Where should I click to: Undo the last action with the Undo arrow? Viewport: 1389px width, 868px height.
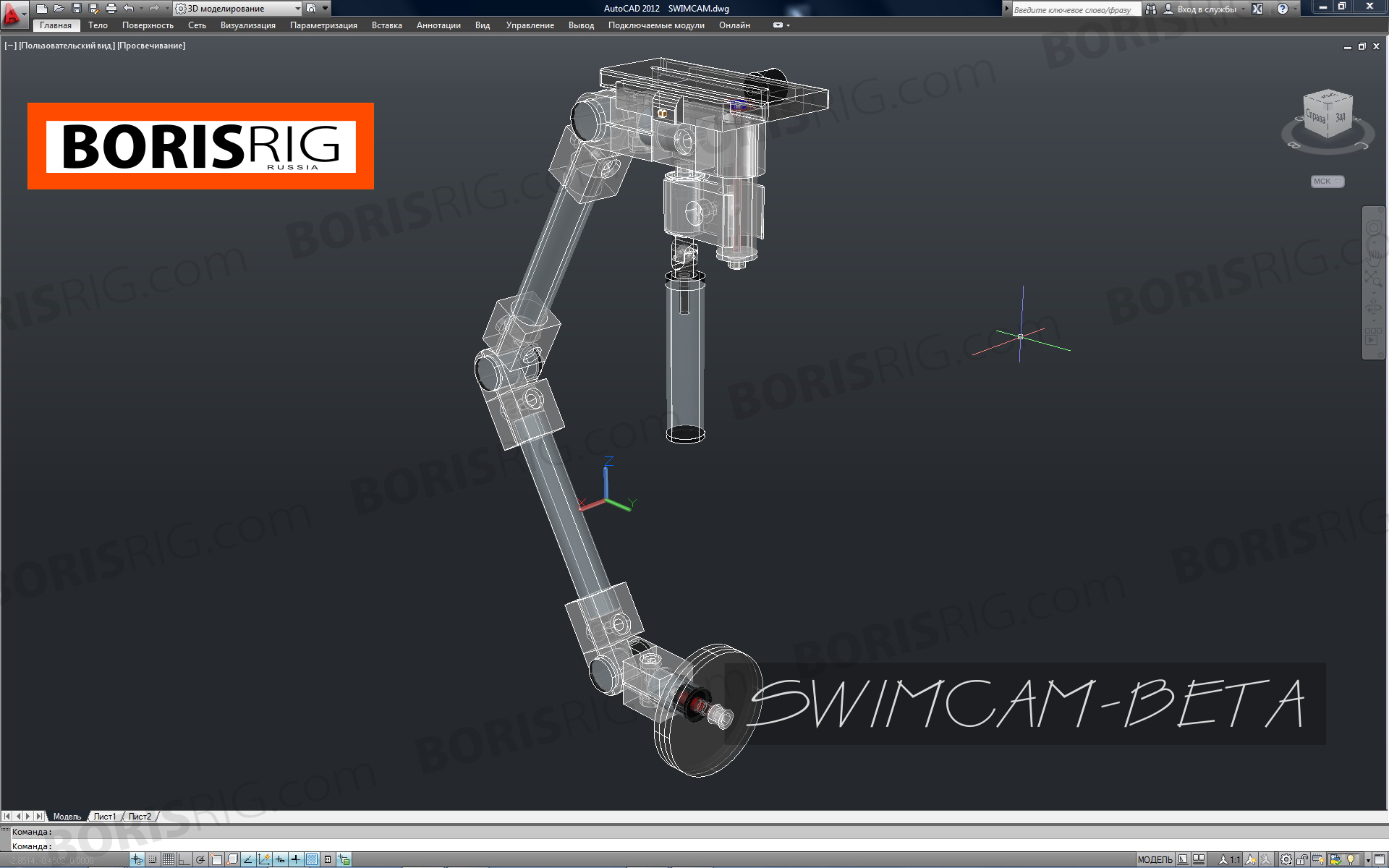click(129, 9)
